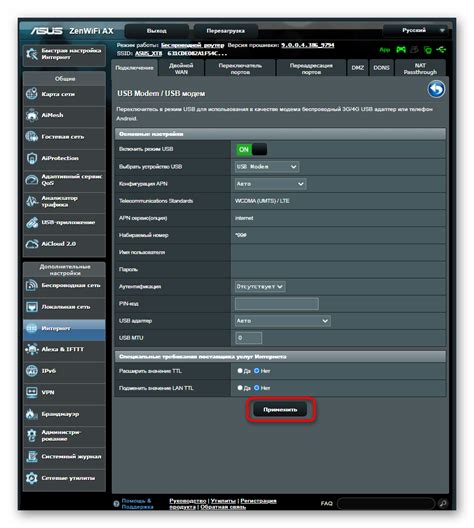Image resolution: width=474 pixels, height=528 pixels.
Task: Open Интернет globe icon in sidebar
Action: 32,328
